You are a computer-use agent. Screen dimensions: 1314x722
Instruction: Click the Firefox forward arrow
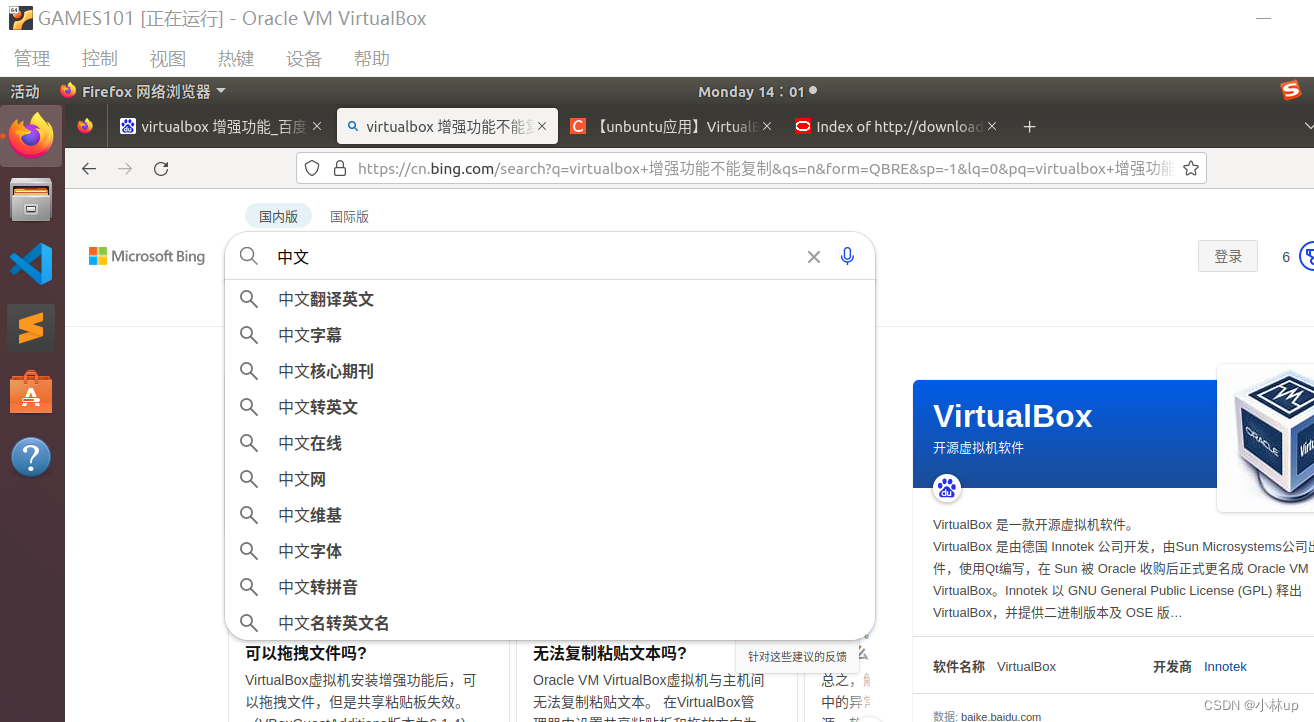tap(125, 169)
